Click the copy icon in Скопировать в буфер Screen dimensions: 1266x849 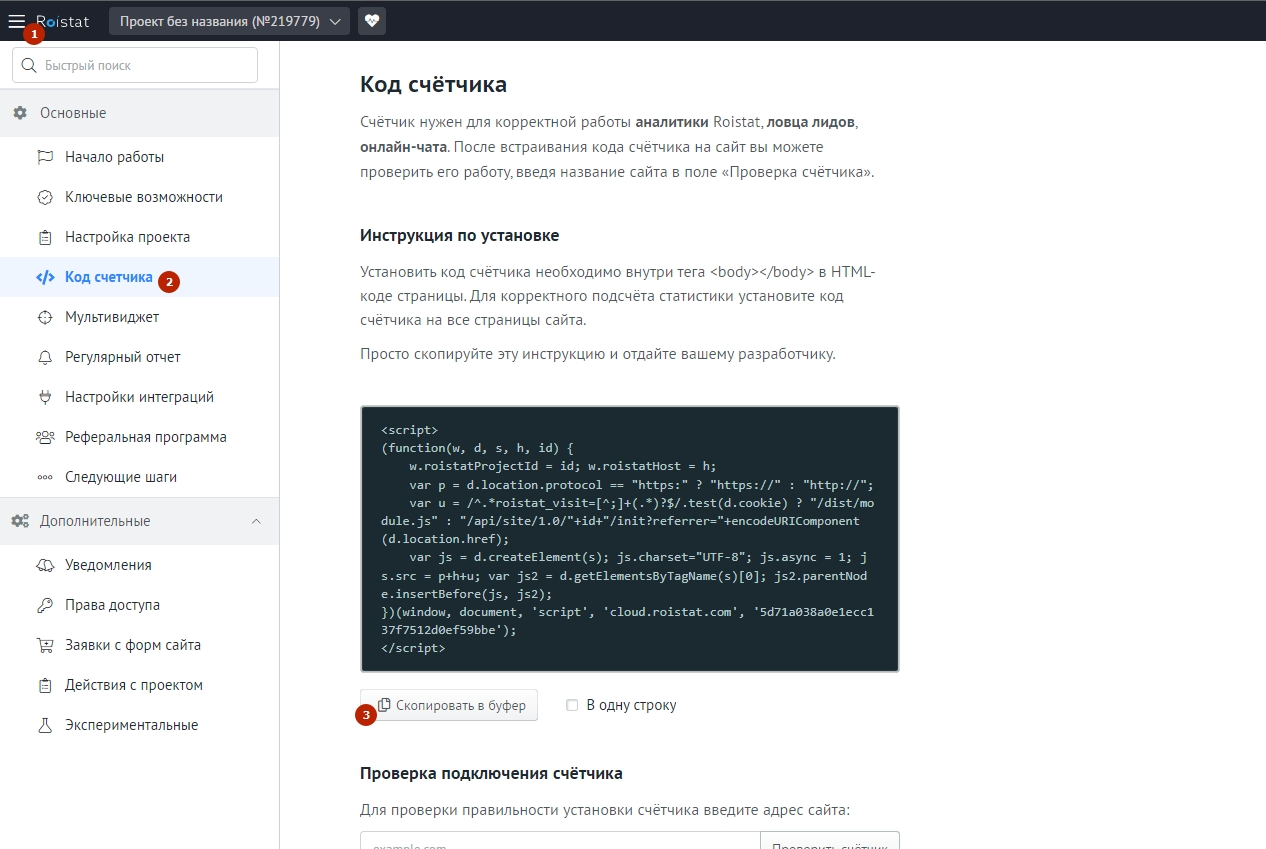tap(384, 705)
